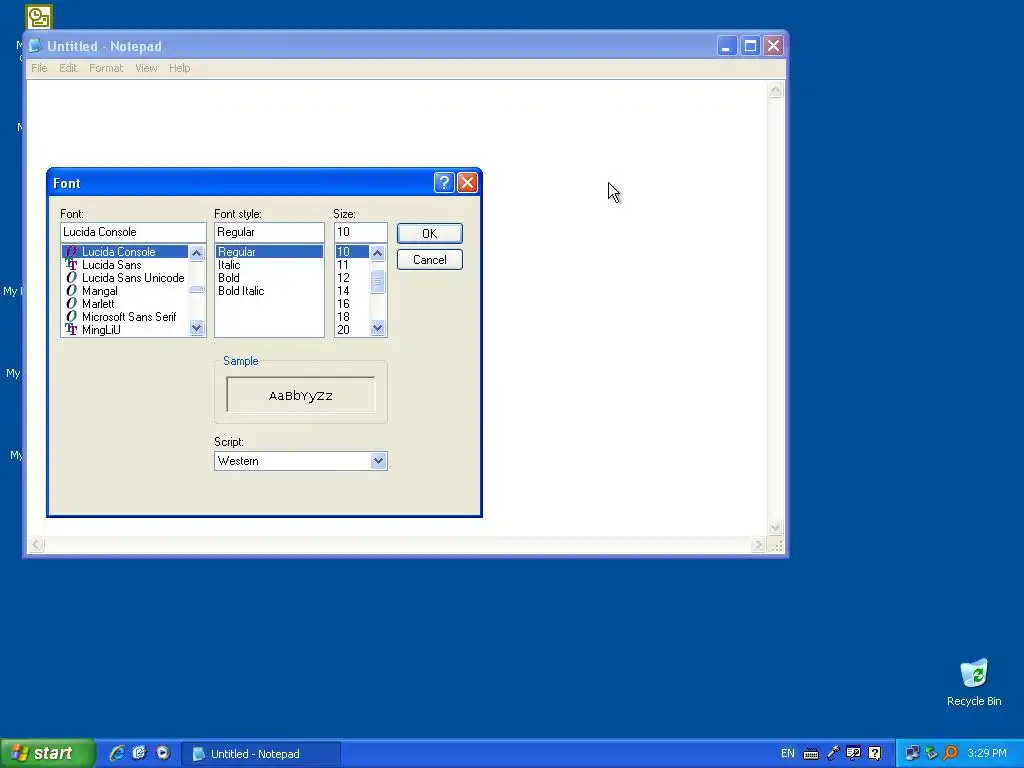Open the Format menu in Notepad
The width and height of the screenshot is (1024, 768).
(x=106, y=68)
